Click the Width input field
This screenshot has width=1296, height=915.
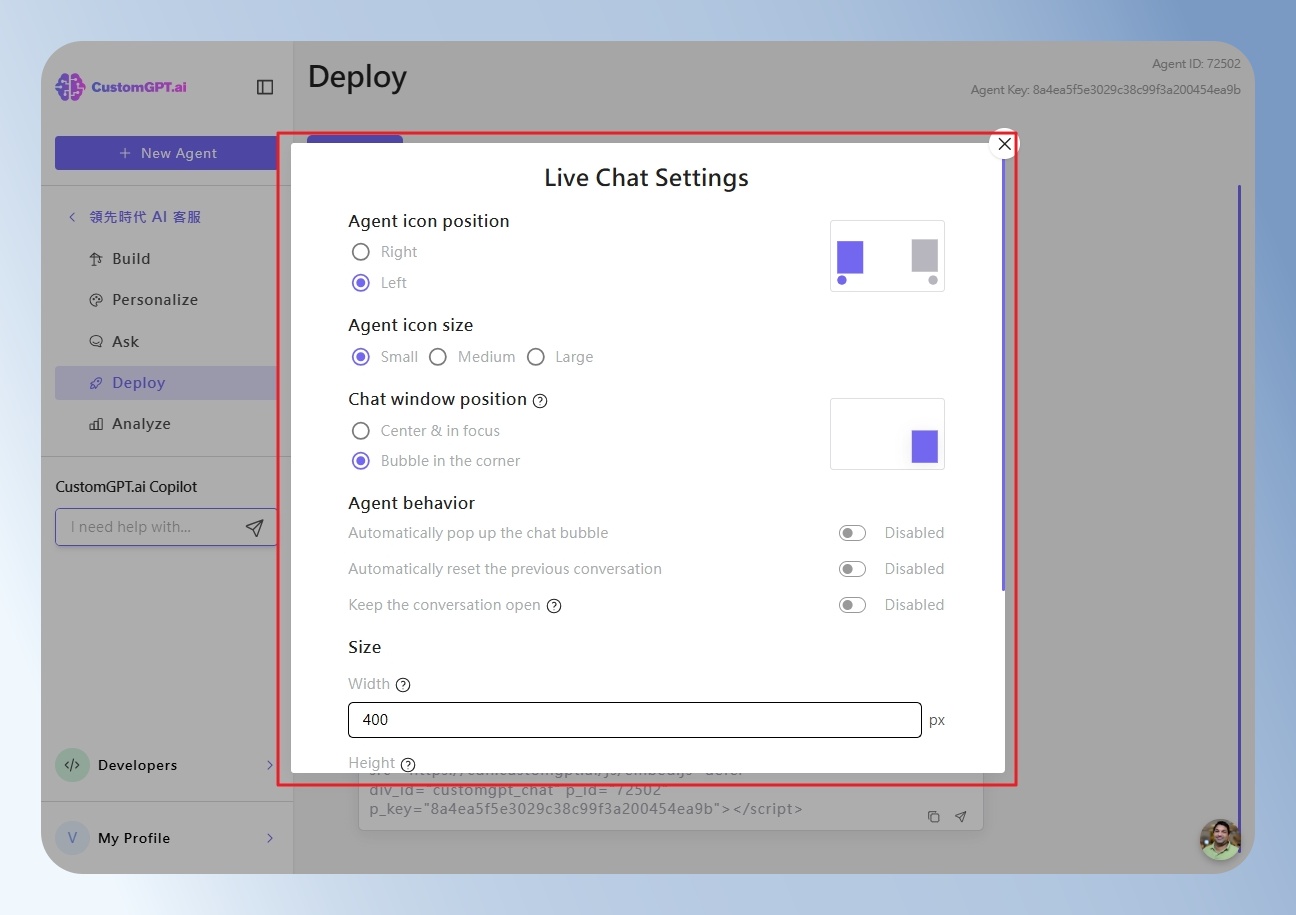click(x=635, y=720)
